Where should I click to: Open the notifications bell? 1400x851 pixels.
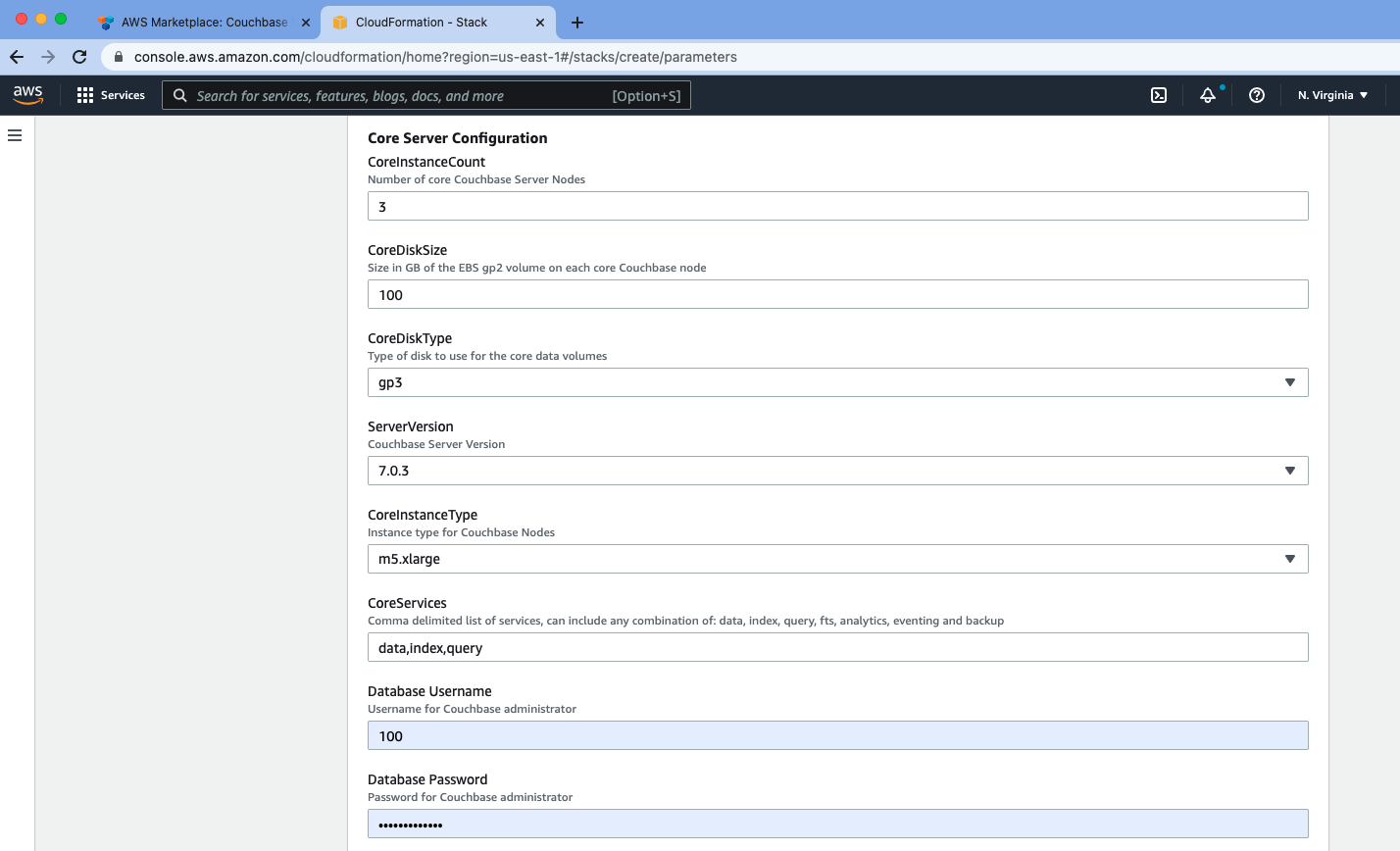1208,95
